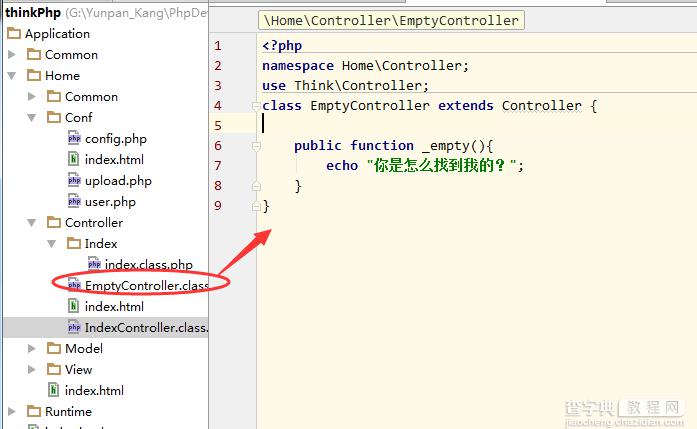The image size is (697, 429).
Task: Click the Home folder icon
Action: (x=34, y=75)
